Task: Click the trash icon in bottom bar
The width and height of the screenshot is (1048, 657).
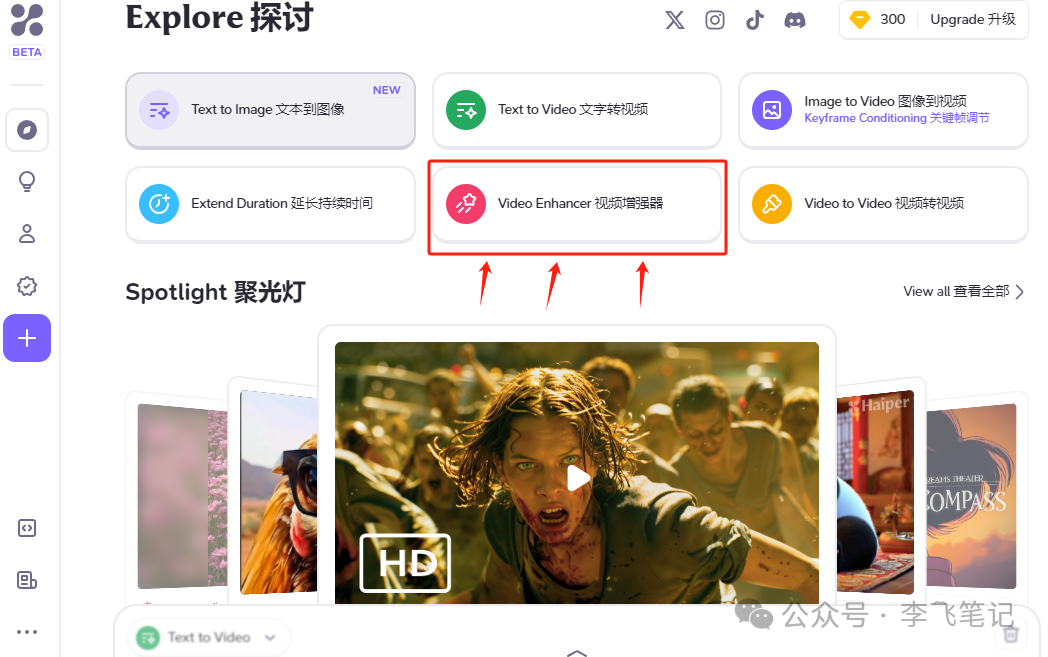Action: tap(1011, 633)
